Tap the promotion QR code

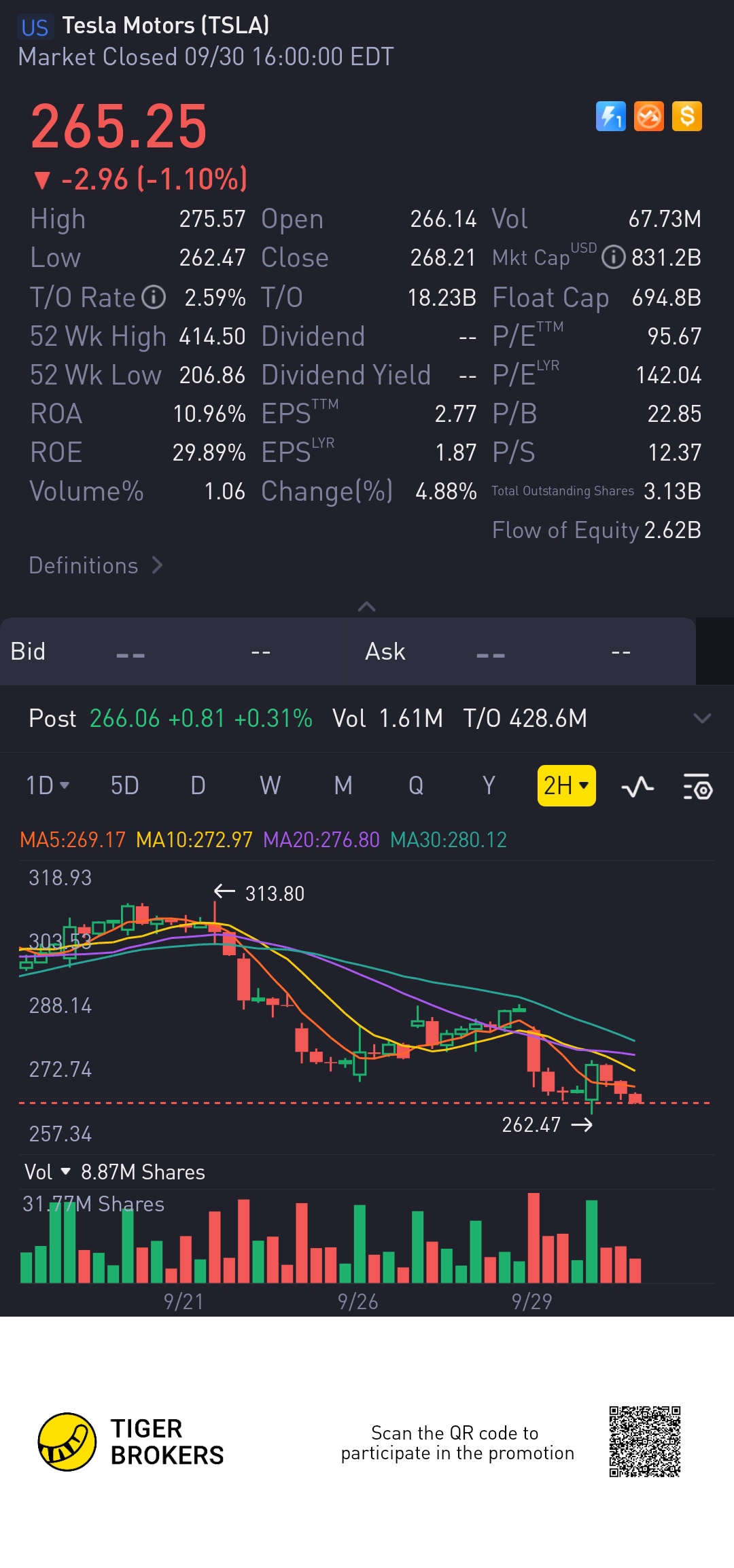tap(644, 1442)
